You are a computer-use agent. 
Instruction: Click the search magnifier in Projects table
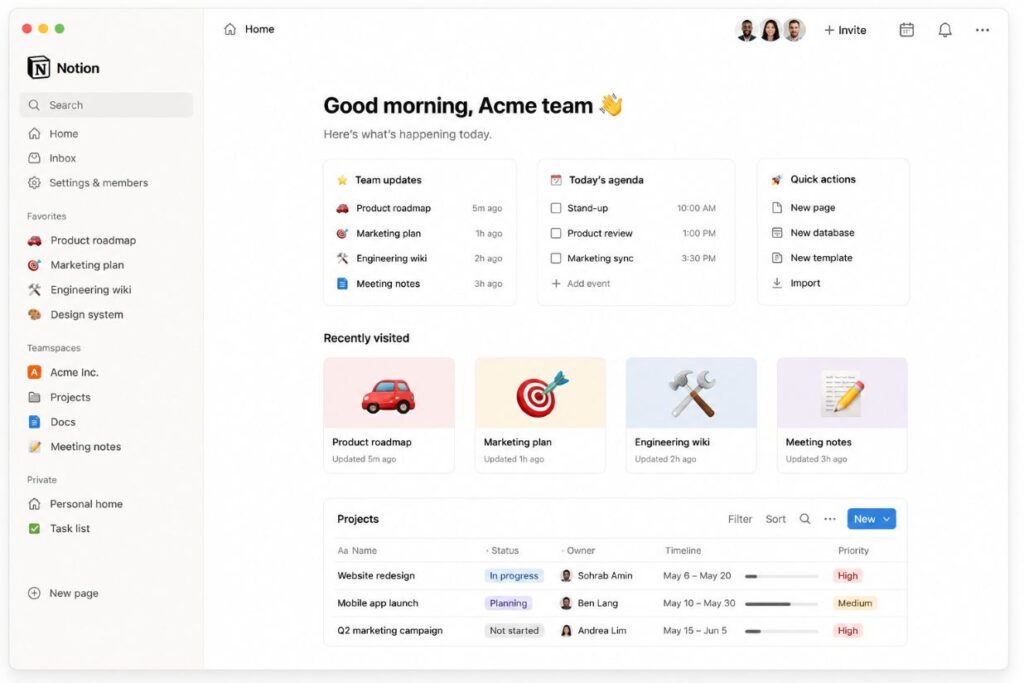pyautogui.click(x=805, y=518)
